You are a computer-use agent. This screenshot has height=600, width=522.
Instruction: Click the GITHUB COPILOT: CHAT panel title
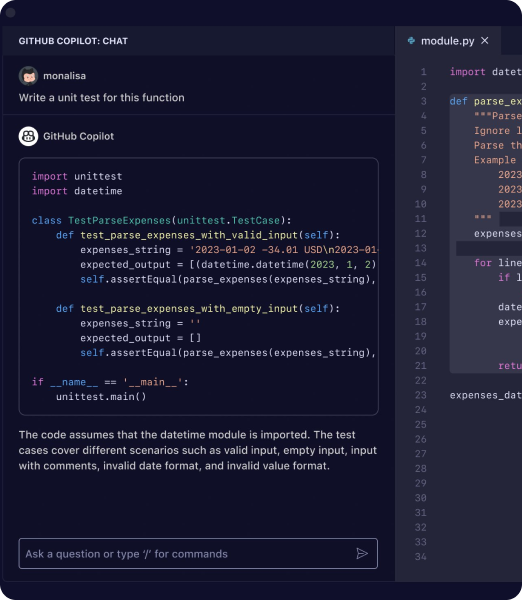73,41
